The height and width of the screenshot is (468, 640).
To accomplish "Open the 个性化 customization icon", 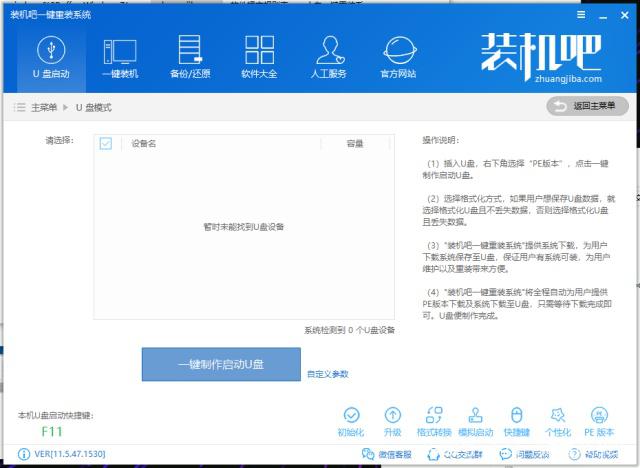I will [x=557, y=420].
